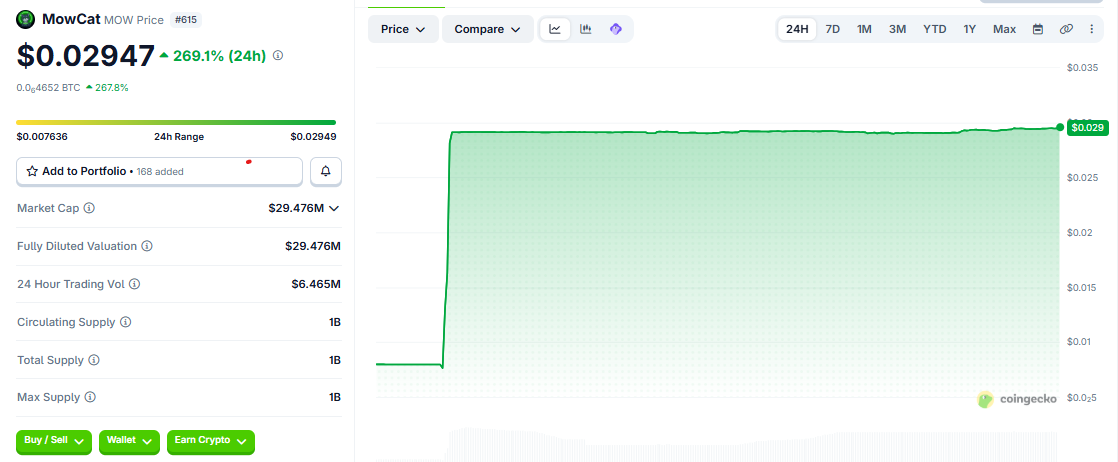The image size is (1118, 462).
Task: Open the three-dot chart options menu
Action: [x=1092, y=29]
